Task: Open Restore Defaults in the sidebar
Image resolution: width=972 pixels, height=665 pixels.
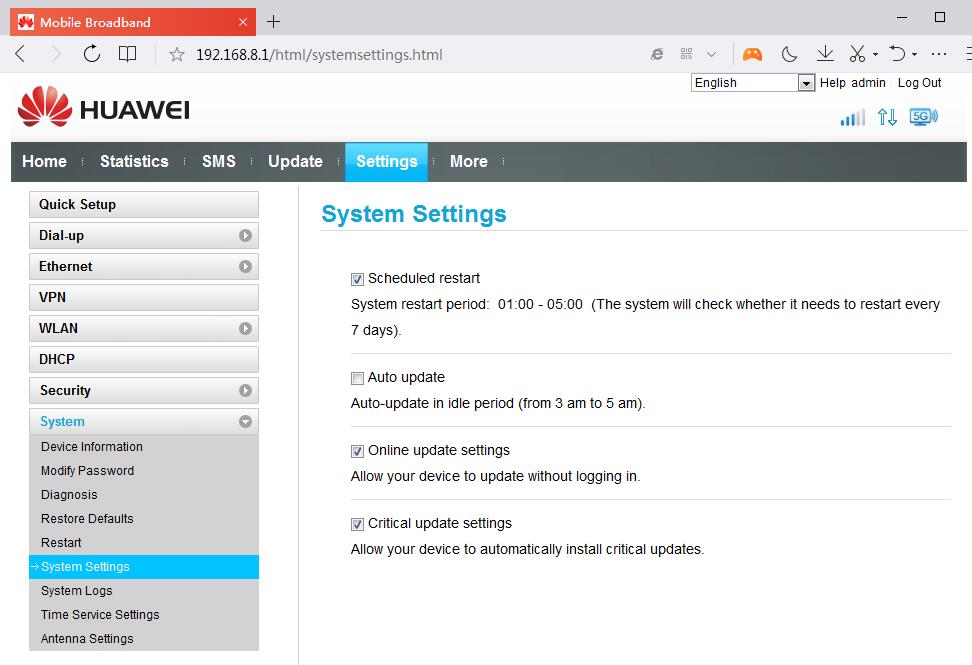Action: point(87,519)
